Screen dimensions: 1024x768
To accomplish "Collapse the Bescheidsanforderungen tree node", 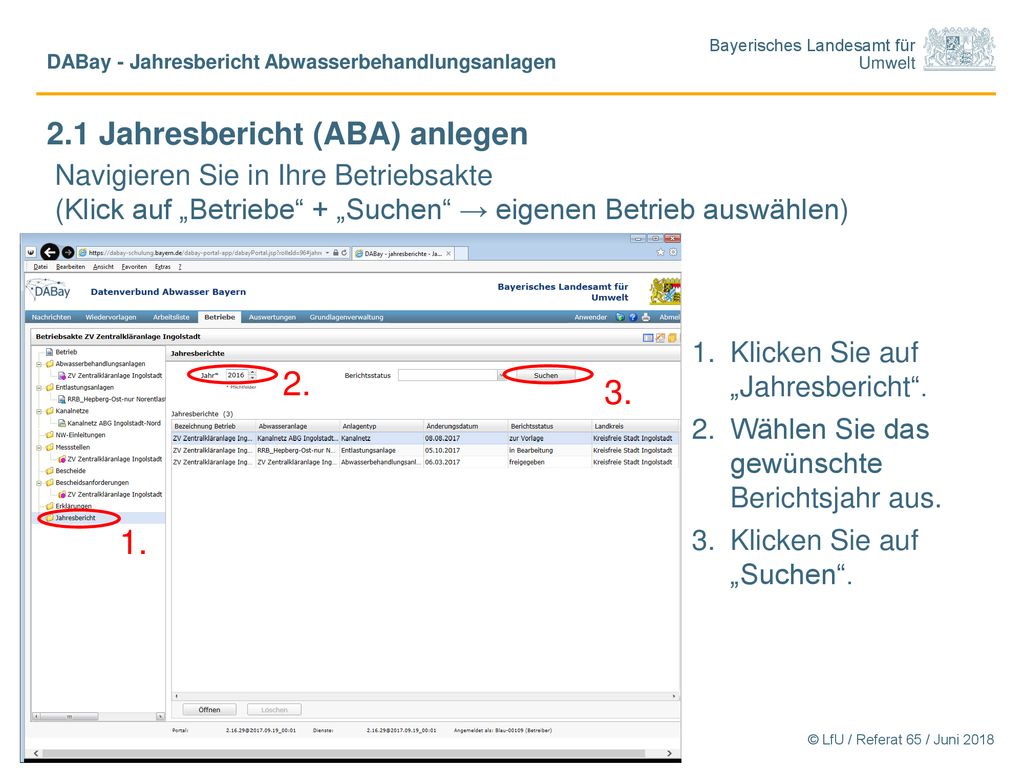I will pyautogui.click(x=39, y=483).
